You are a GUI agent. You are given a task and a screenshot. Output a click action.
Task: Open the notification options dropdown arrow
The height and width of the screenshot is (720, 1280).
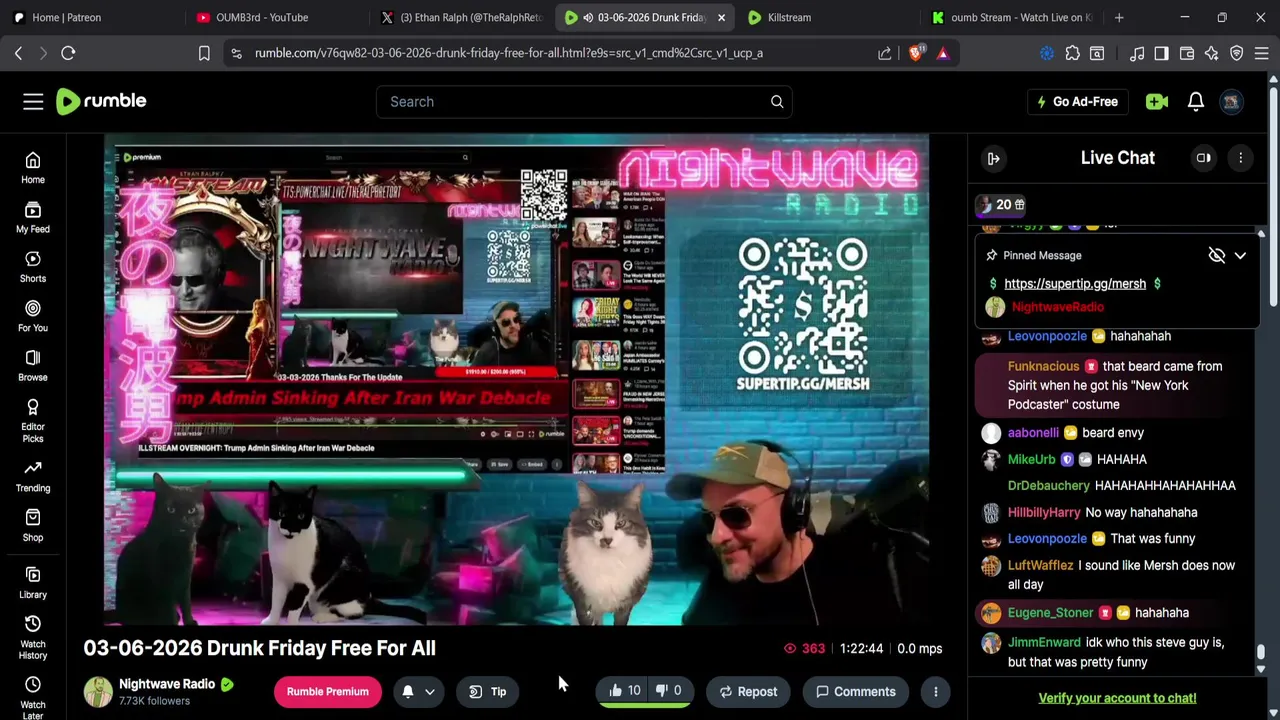430,692
